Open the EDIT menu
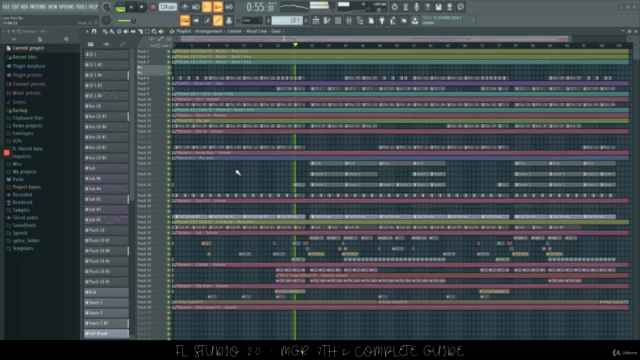Screen dimensions: 640x360 pos(16,7)
